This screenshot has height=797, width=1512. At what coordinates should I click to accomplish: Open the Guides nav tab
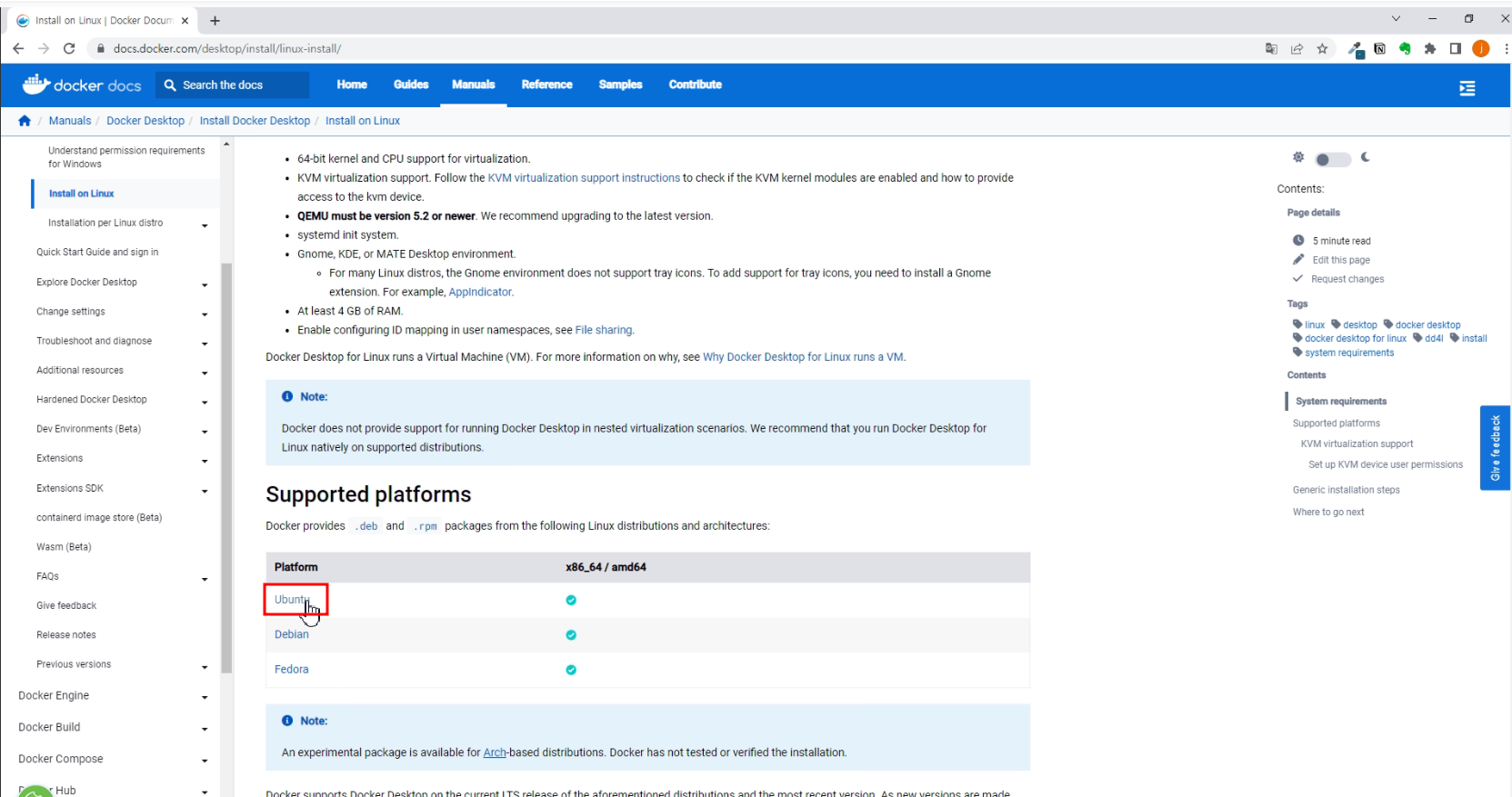pos(411,85)
